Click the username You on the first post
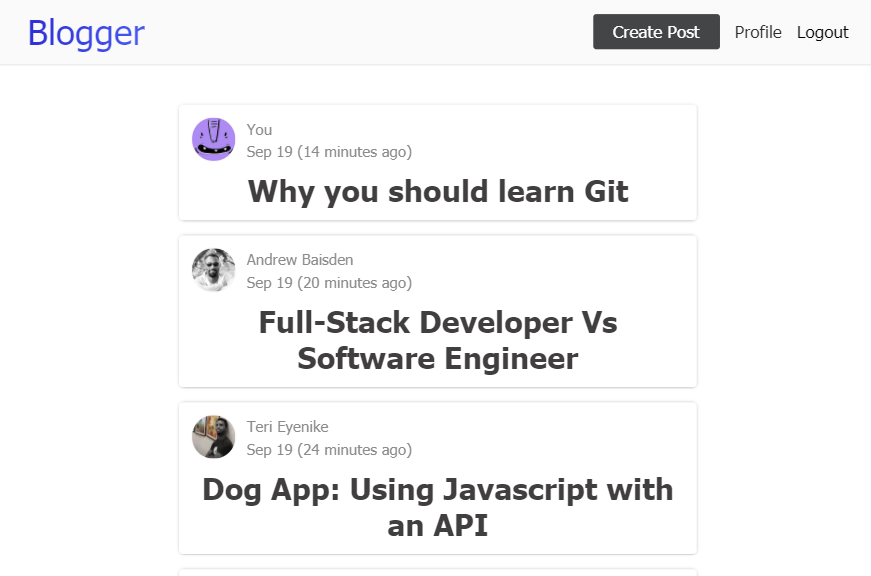Viewport: 871px width, 576px height. 258,129
